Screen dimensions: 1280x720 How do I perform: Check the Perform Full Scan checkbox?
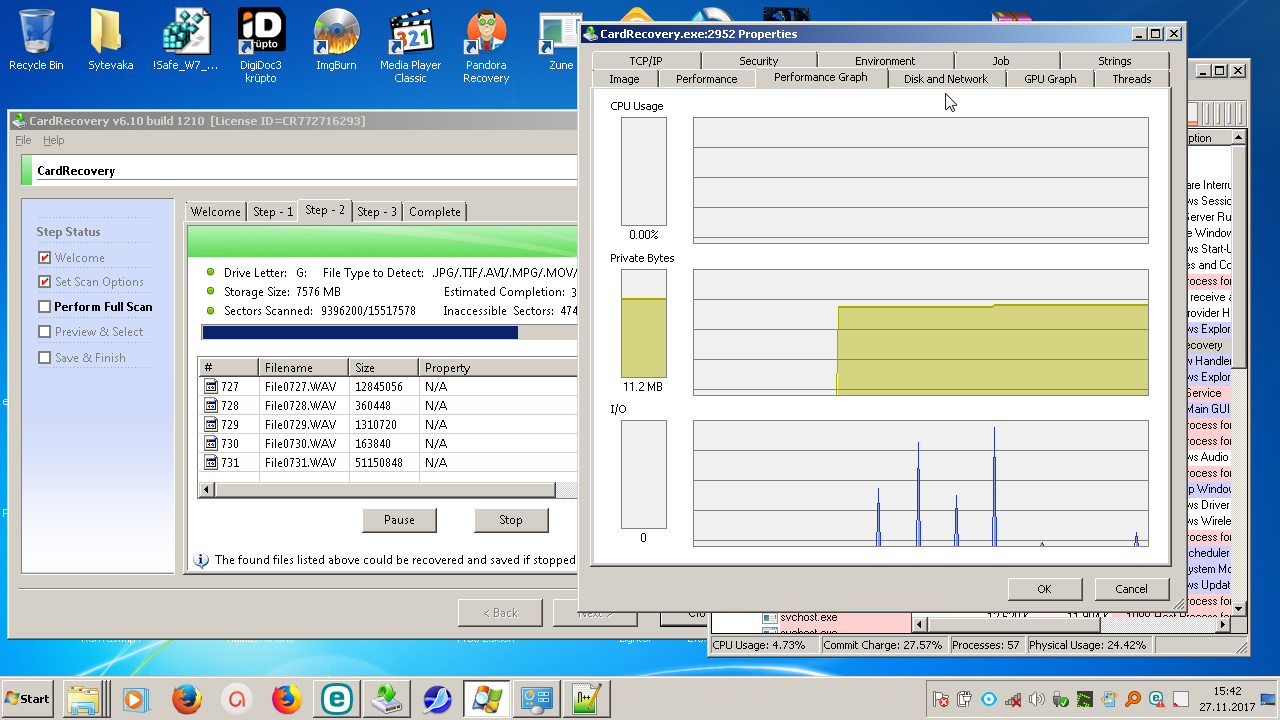tap(44, 307)
